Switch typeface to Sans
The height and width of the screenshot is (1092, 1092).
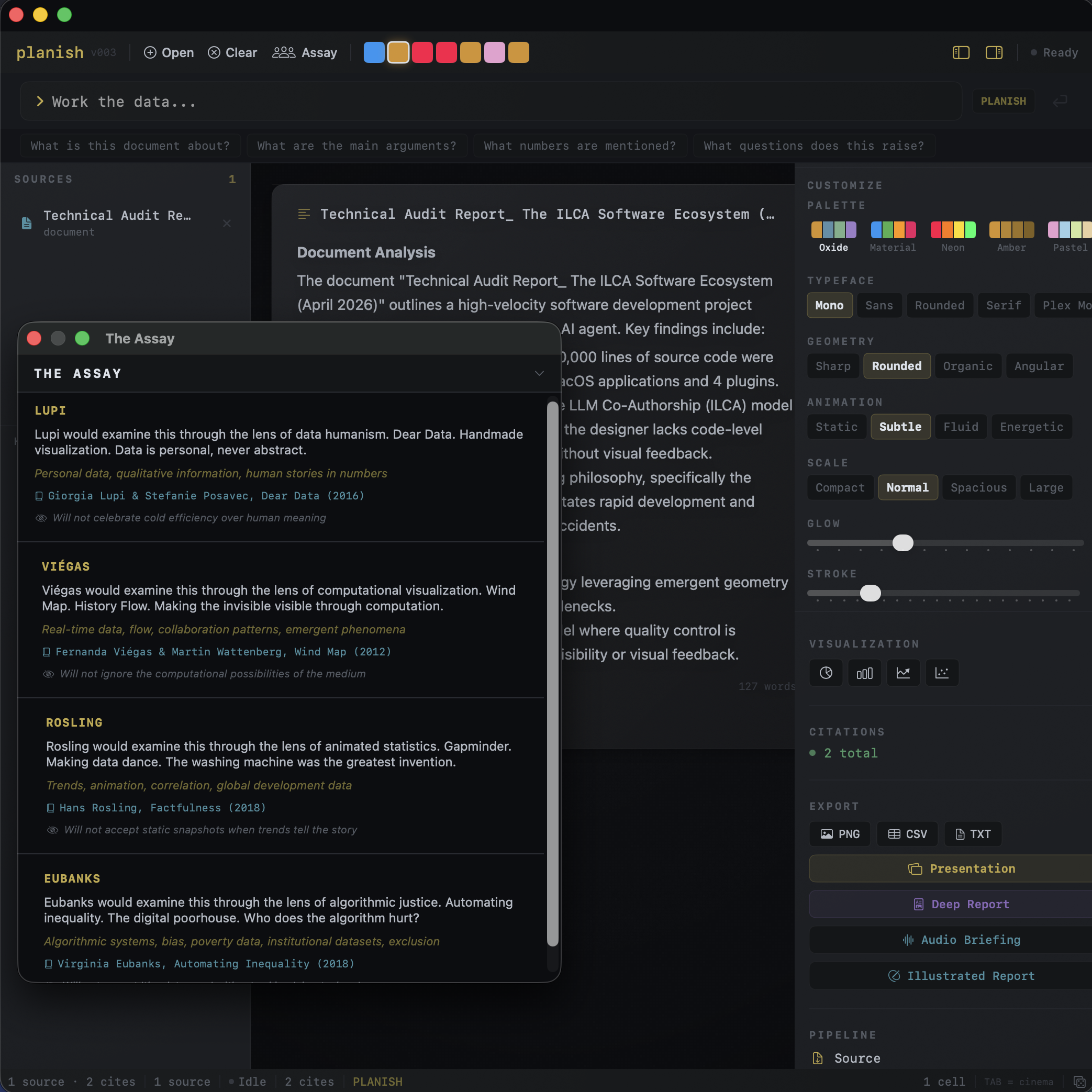coord(879,305)
